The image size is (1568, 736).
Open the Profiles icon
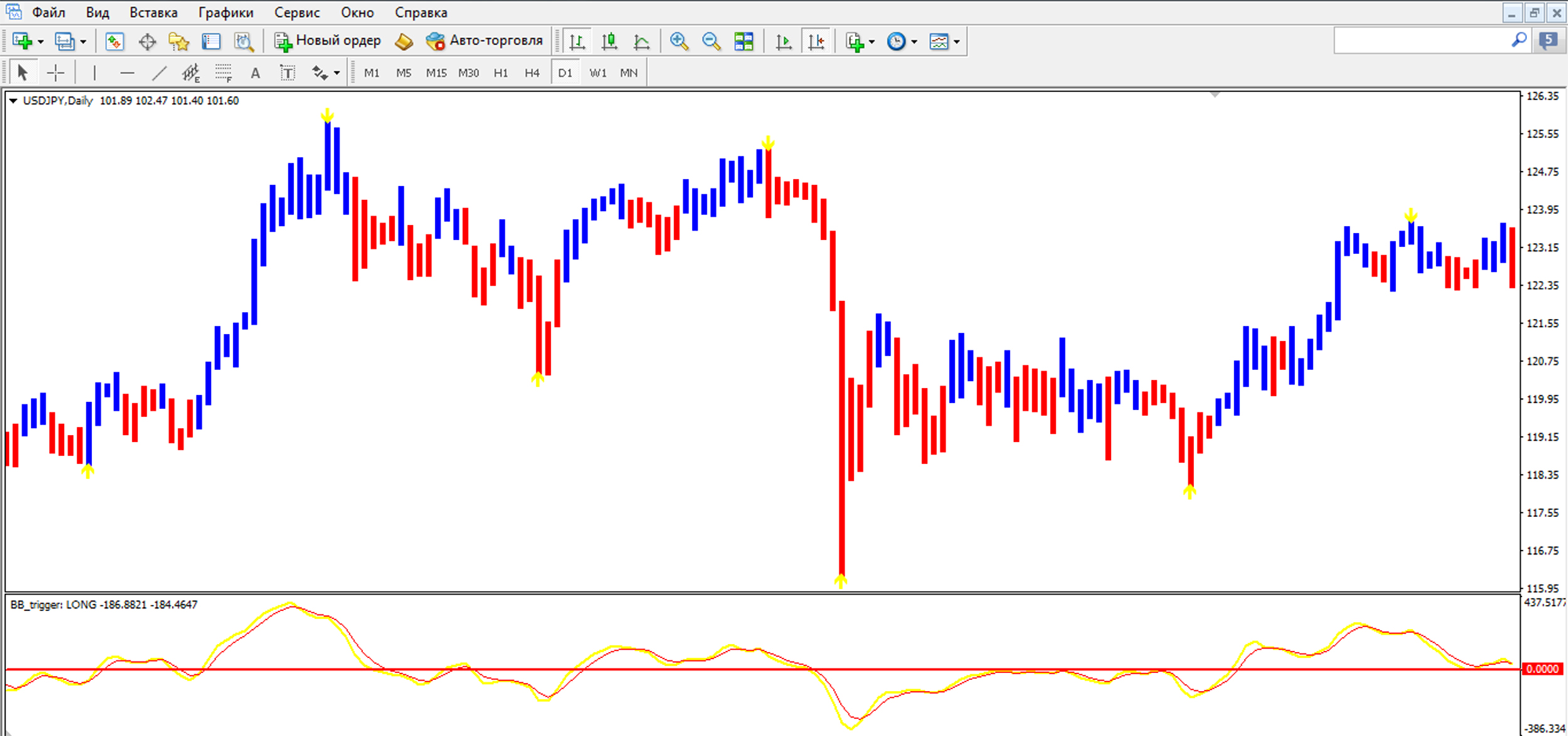coord(65,41)
